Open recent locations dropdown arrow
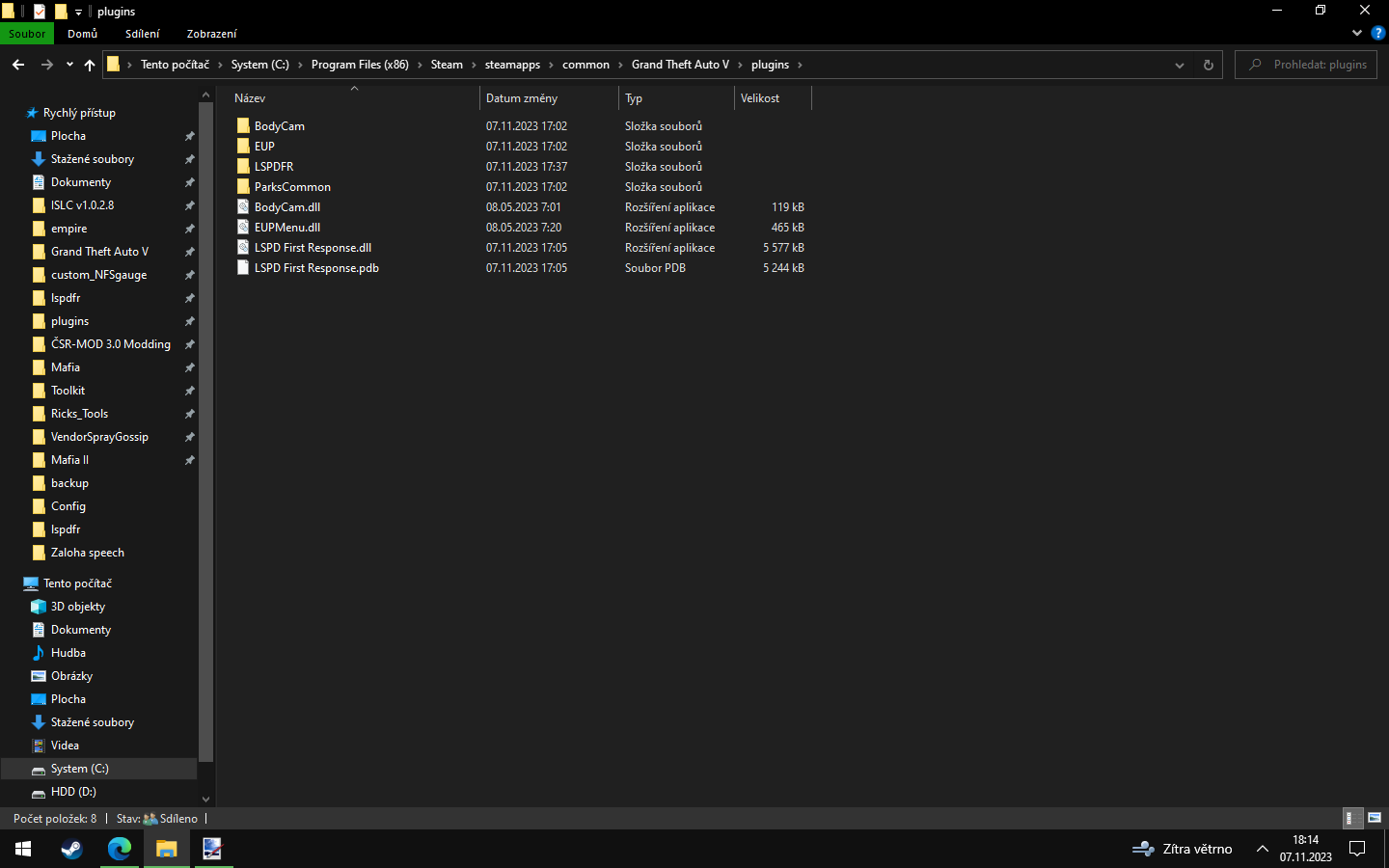The height and width of the screenshot is (868, 1389). 69,65
